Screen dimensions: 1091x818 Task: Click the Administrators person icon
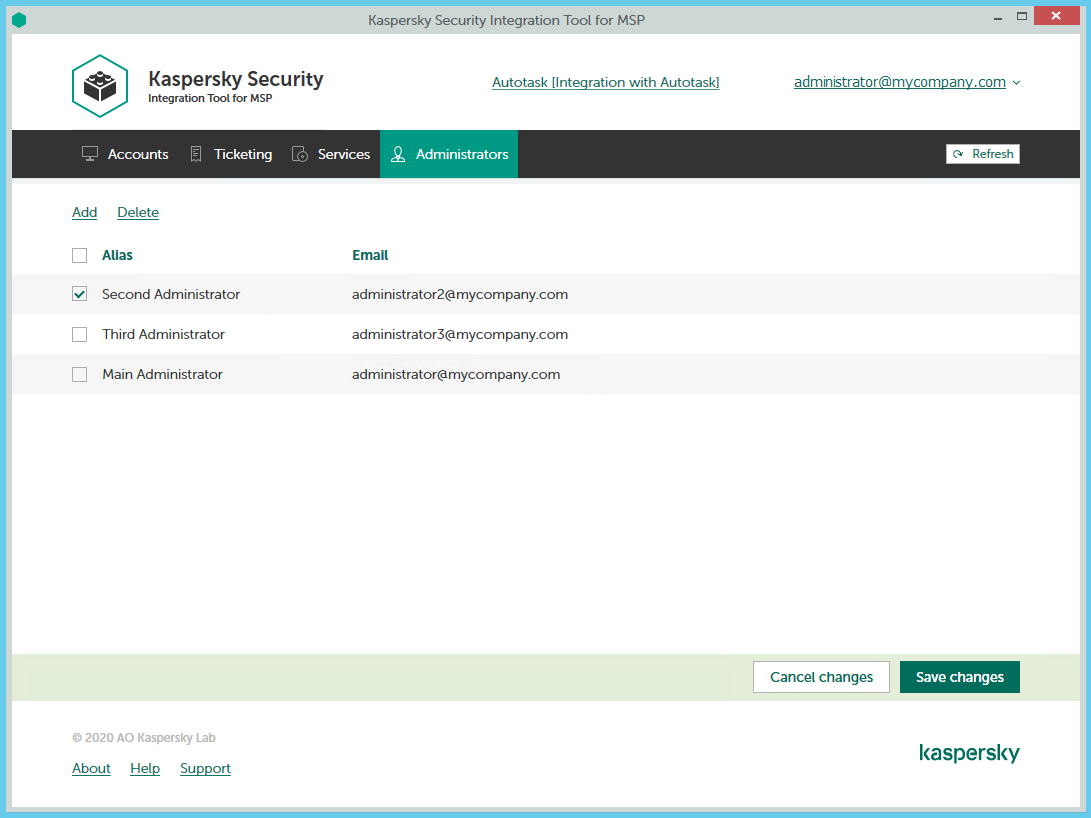398,154
